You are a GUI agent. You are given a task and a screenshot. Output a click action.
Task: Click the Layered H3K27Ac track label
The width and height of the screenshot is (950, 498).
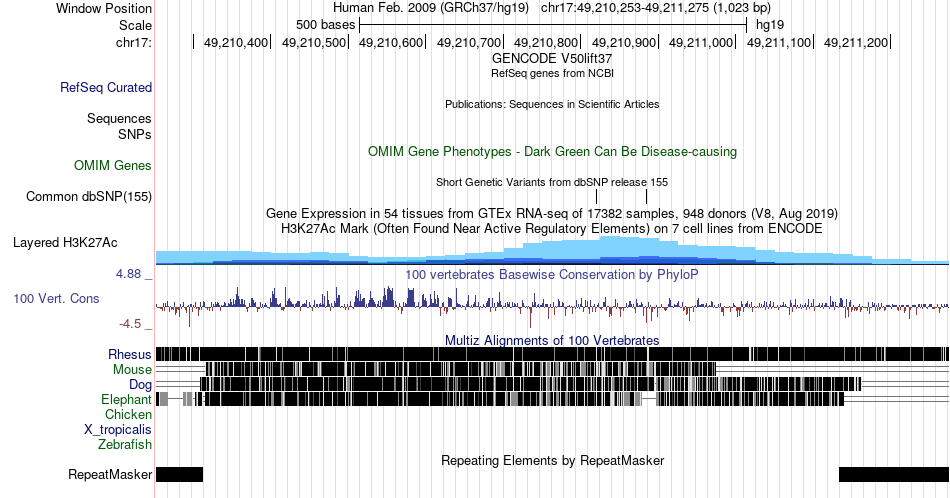(x=65, y=242)
